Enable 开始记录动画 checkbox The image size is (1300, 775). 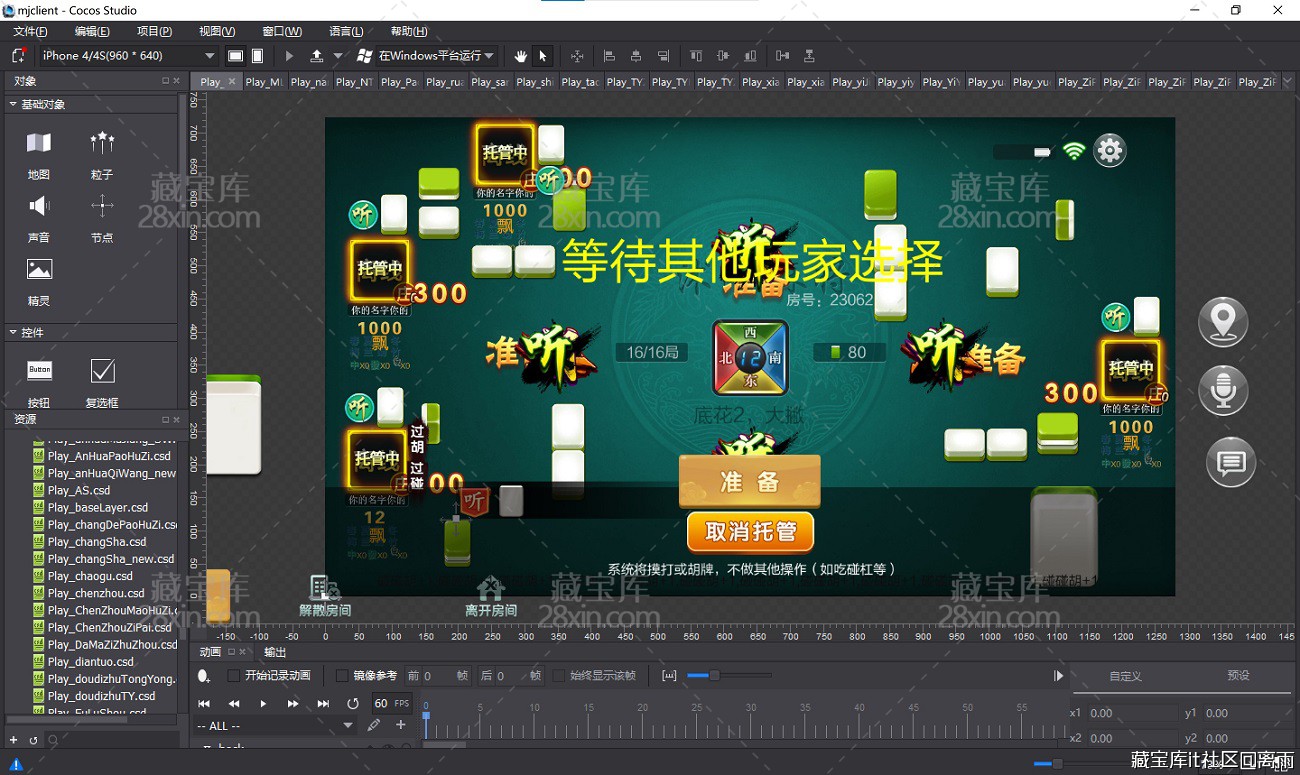coord(234,676)
